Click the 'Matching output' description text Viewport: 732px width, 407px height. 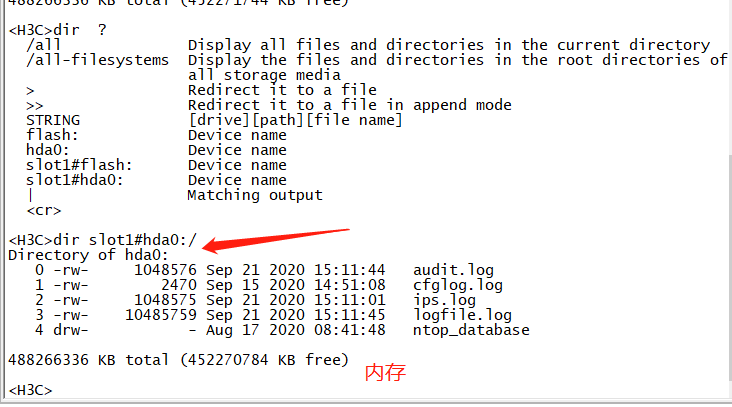point(255,195)
